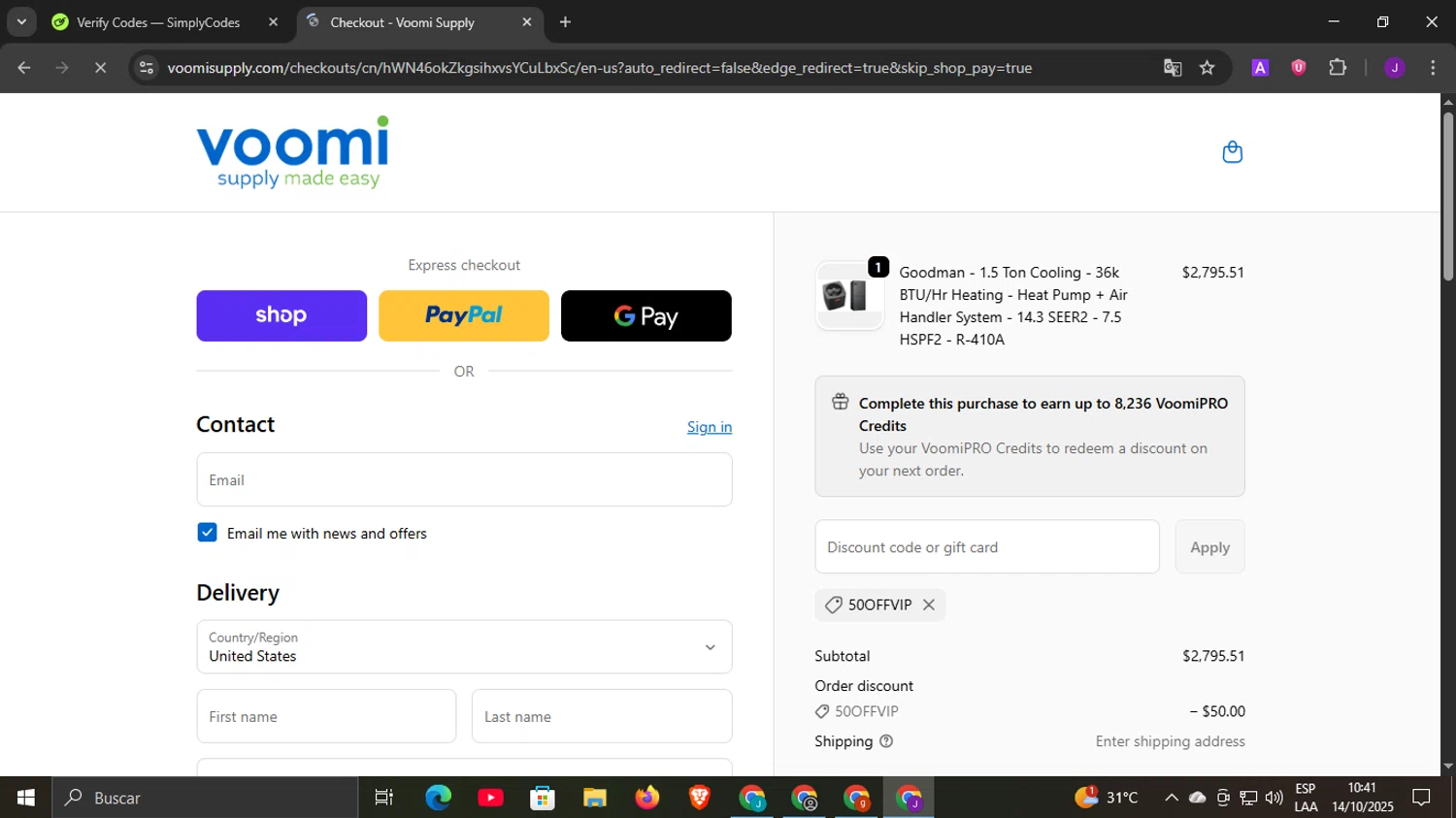The image size is (1456, 818).
Task: Open File Explorer from the taskbar
Action: point(595,798)
